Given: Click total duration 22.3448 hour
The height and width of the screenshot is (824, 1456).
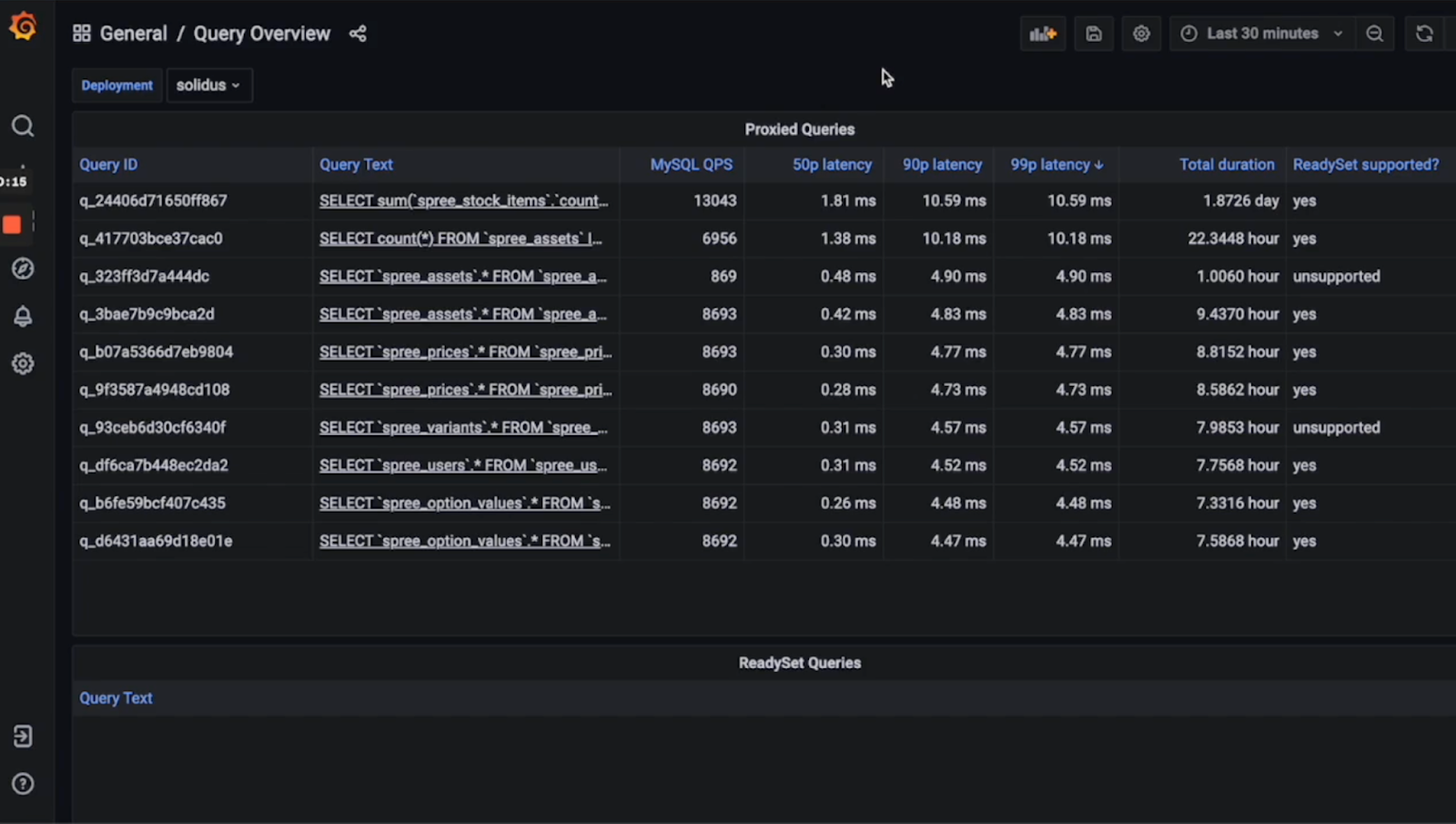Looking at the screenshot, I should click(x=1233, y=239).
